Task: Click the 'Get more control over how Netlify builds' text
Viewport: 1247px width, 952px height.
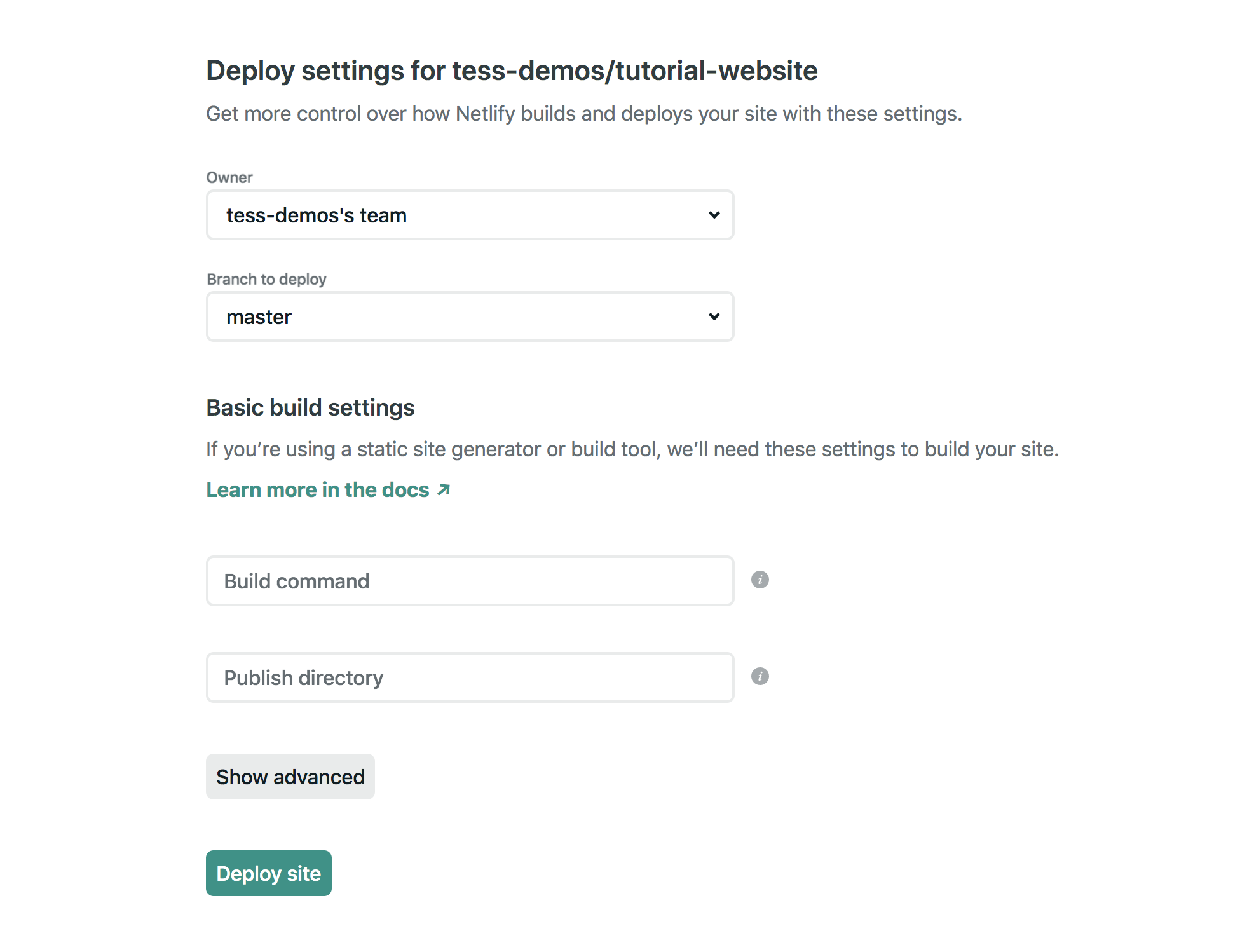Action: pos(584,114)
